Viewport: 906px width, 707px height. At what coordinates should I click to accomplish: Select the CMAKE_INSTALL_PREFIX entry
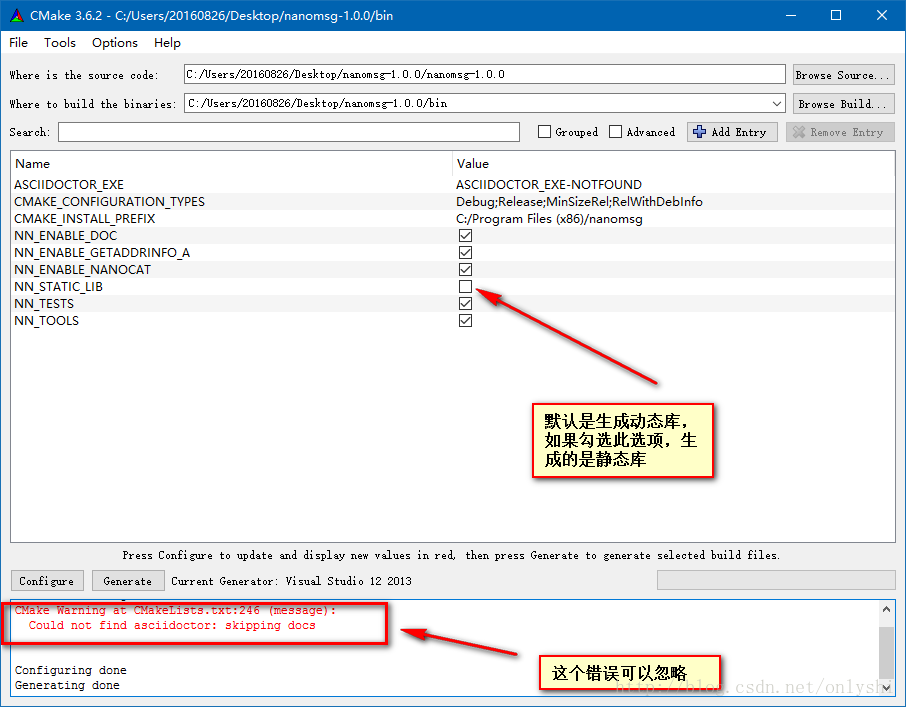point(84,219)
